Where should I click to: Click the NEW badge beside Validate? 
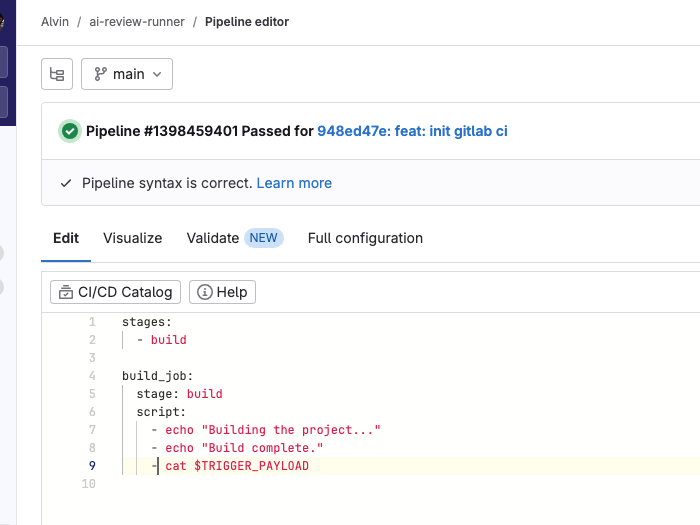(x=264, y=238)
